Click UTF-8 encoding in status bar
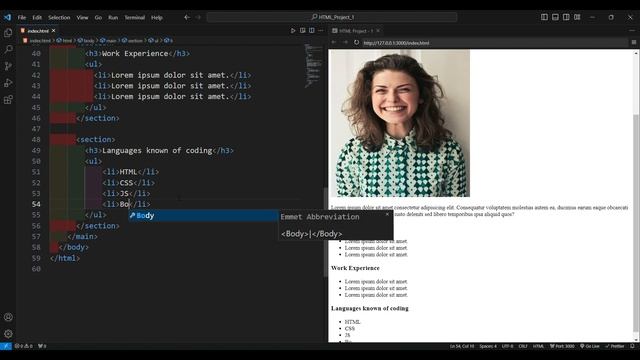 (507, 346)
